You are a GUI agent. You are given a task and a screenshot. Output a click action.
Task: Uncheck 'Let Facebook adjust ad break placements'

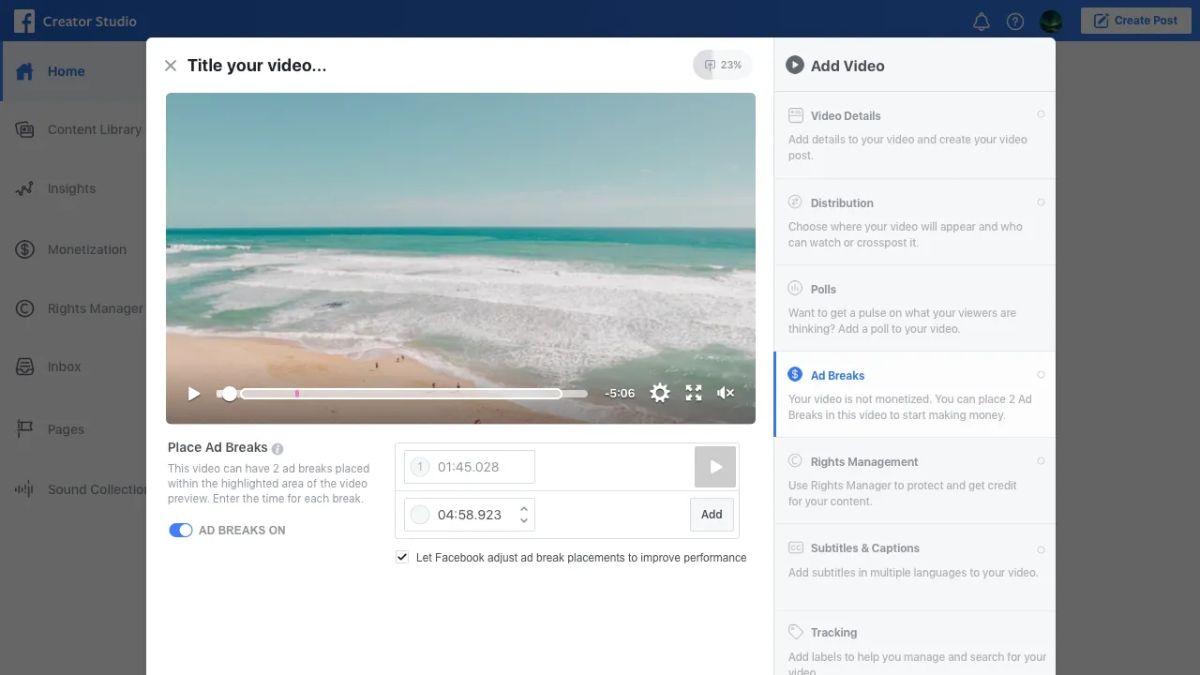click(402, 557)
